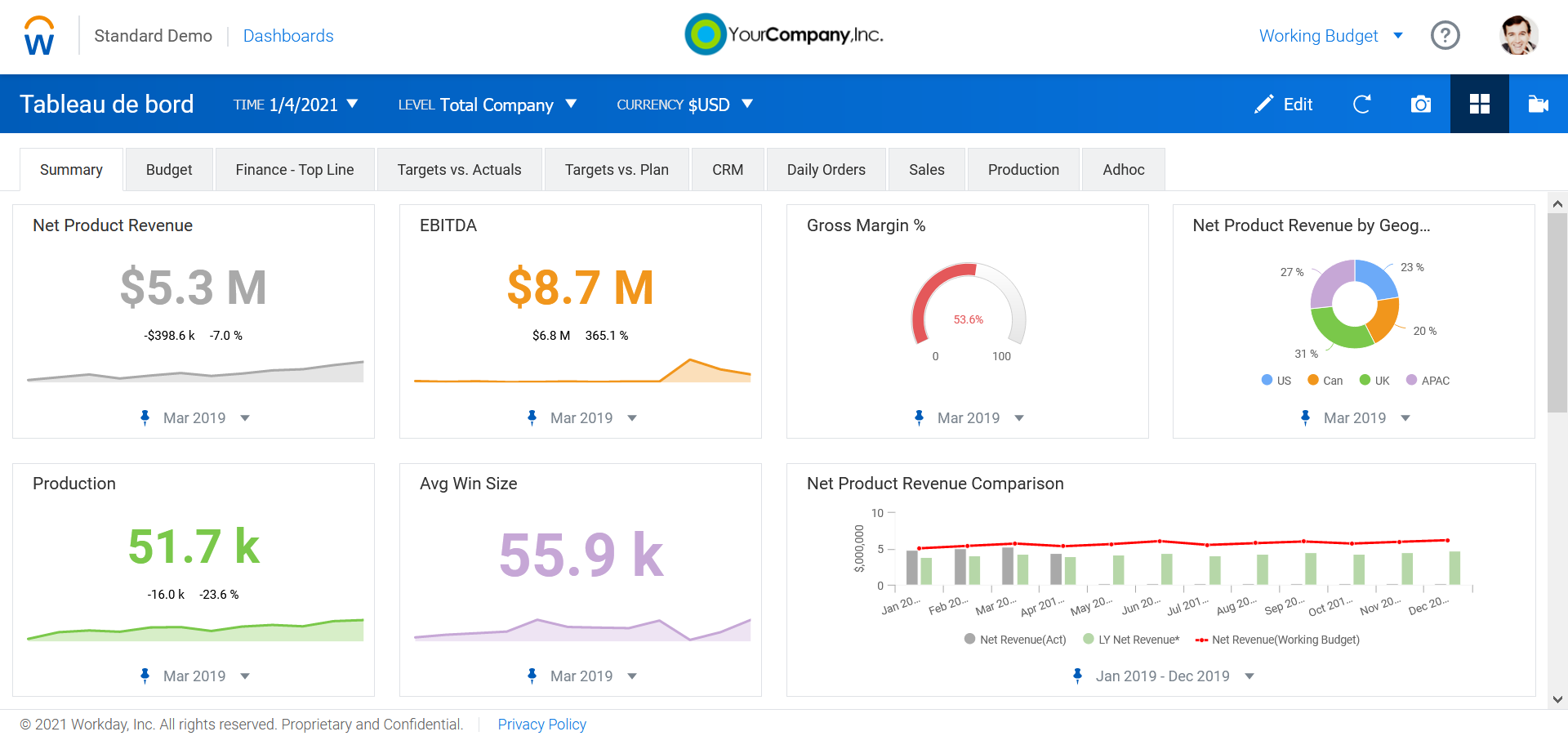Toggle Net Revenue(Act) legend series
This screenshot has height=736, width=1568.
click(x=1015, y=640)
